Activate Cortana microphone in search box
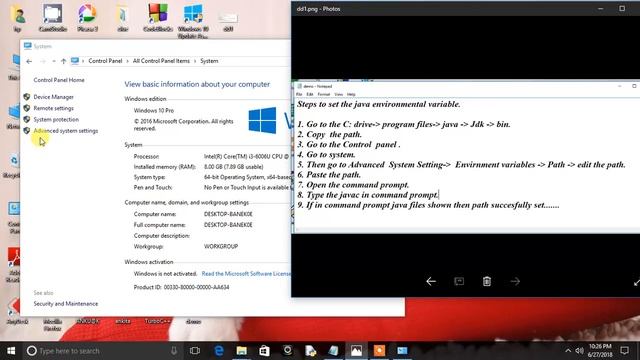Viewport: 640px width, 360px height. [x=174, y=351]
